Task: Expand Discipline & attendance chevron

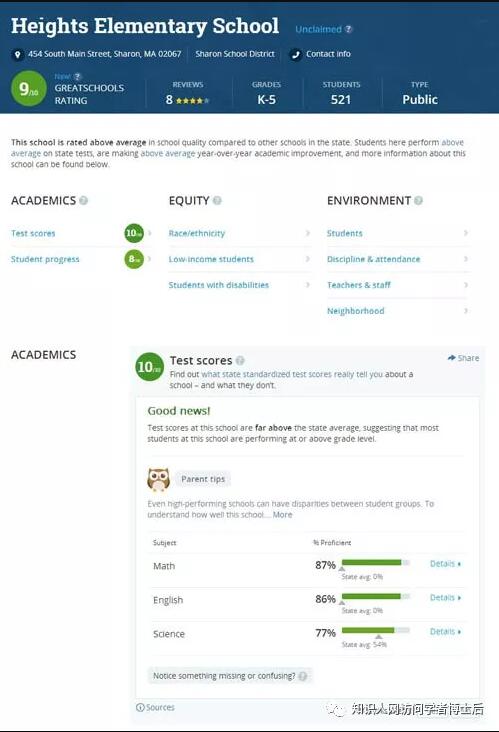Action: [465, 259]
